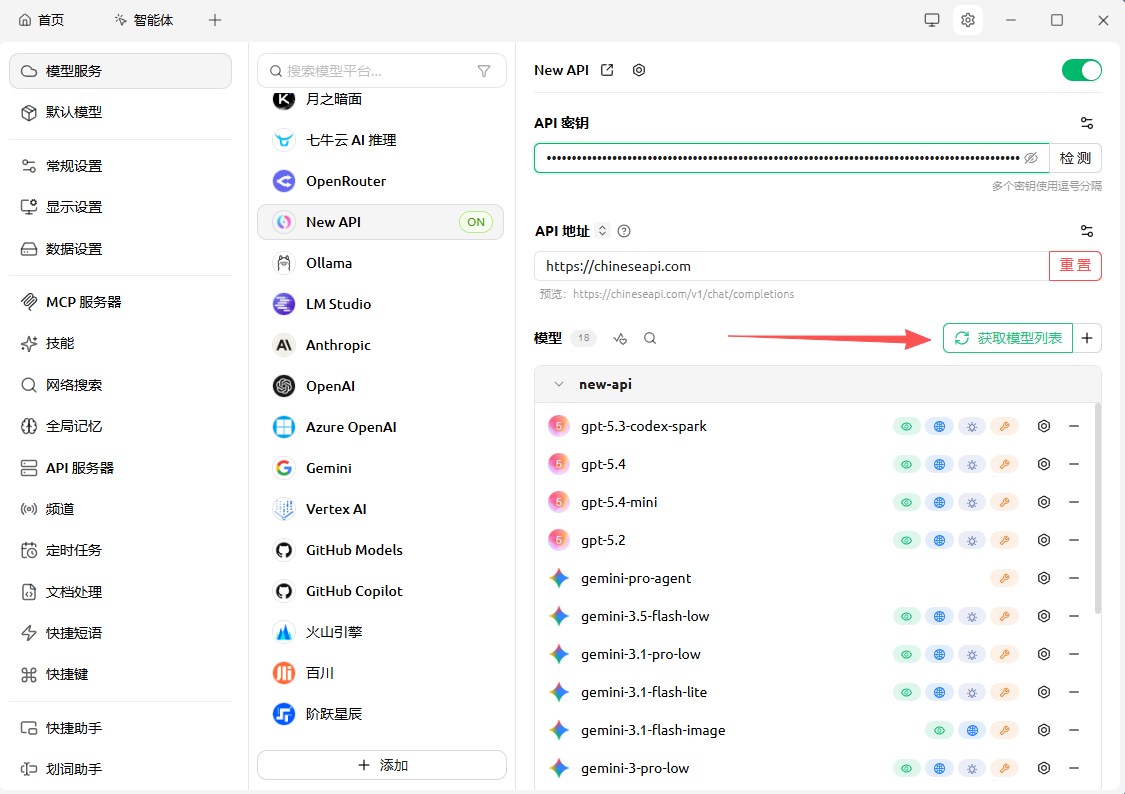Switch to the 智能体 tab
Screen dimensions: 1125x794
(144, 20)
